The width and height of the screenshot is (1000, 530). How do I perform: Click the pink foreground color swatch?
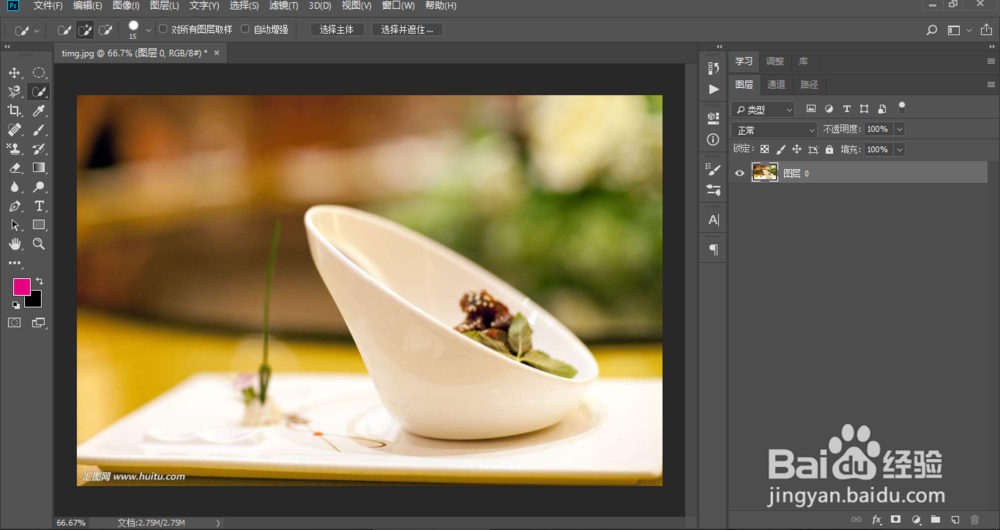[x=21, y=287]
